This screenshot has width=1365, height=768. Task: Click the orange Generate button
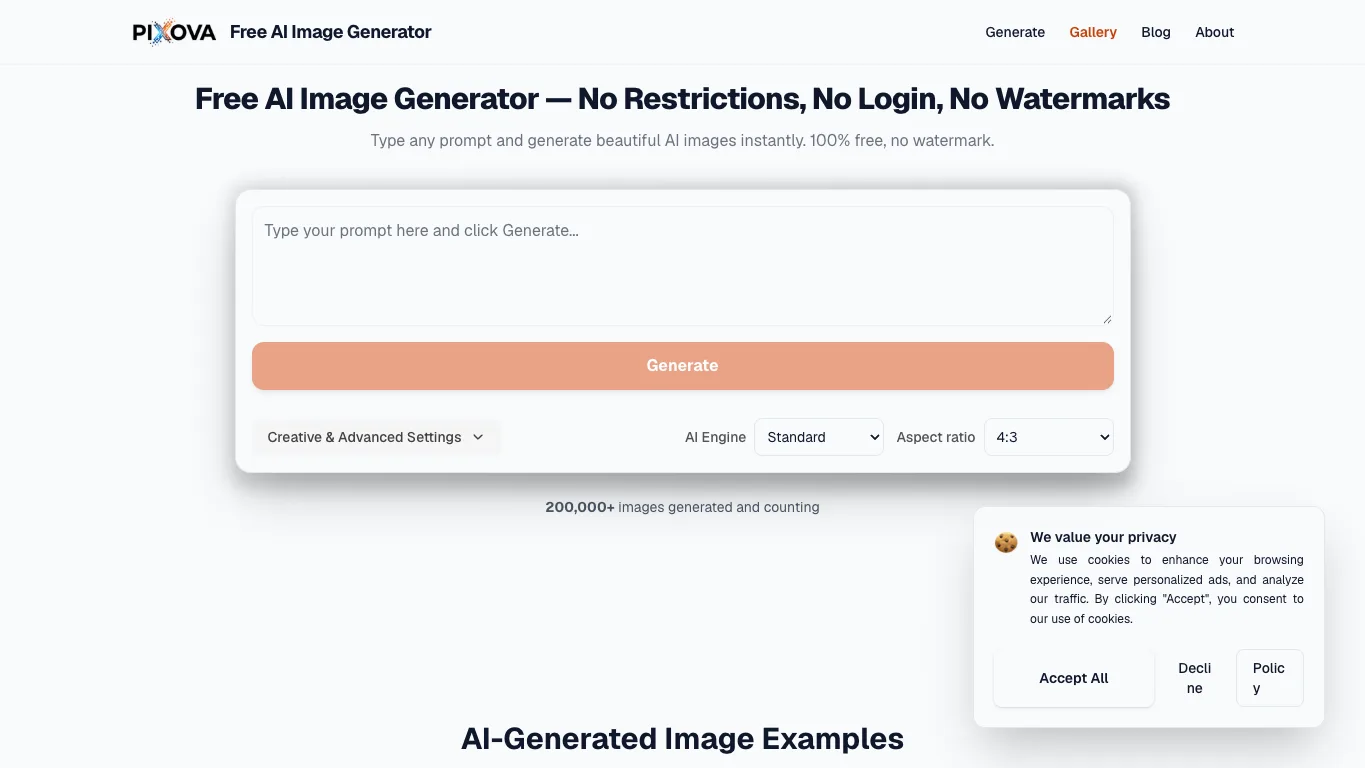click(683, 366)
